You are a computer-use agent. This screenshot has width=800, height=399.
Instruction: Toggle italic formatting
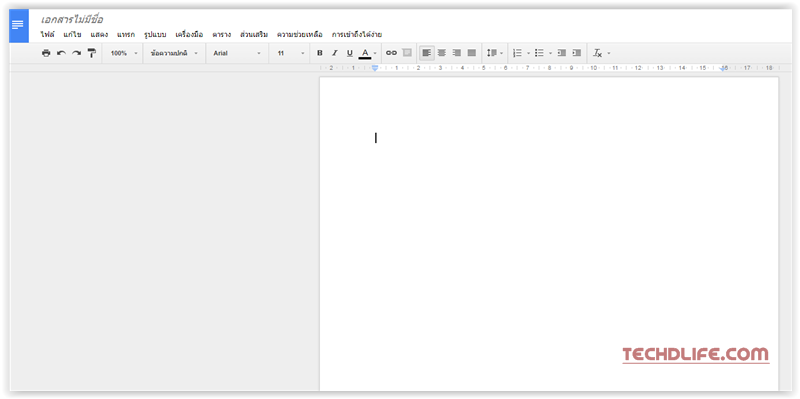pyautogui.click(x=335, y=53)
